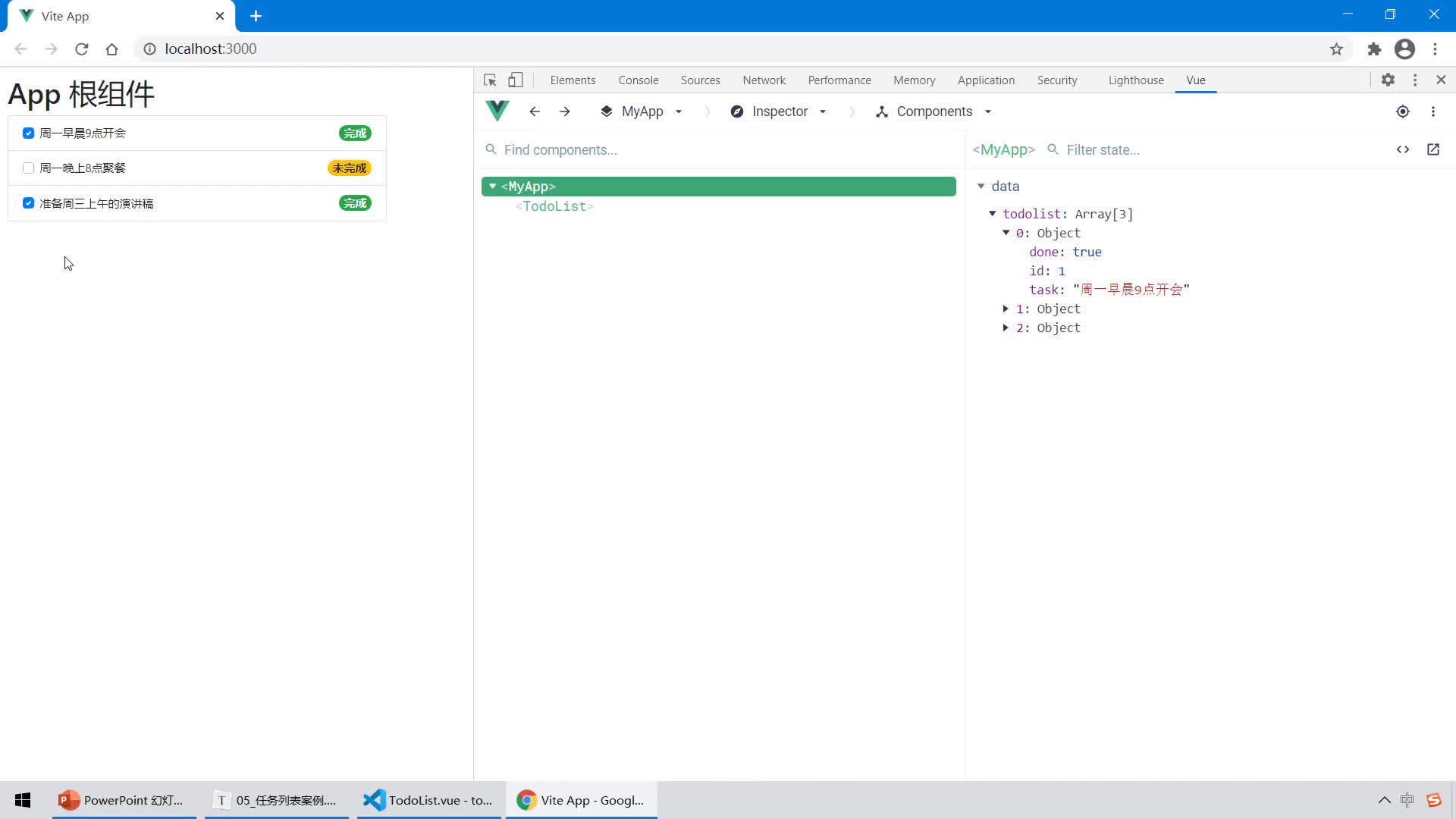Screen dimensions: 1456x819
Task: Switch to the Network tab
Action: pos(764,80)
